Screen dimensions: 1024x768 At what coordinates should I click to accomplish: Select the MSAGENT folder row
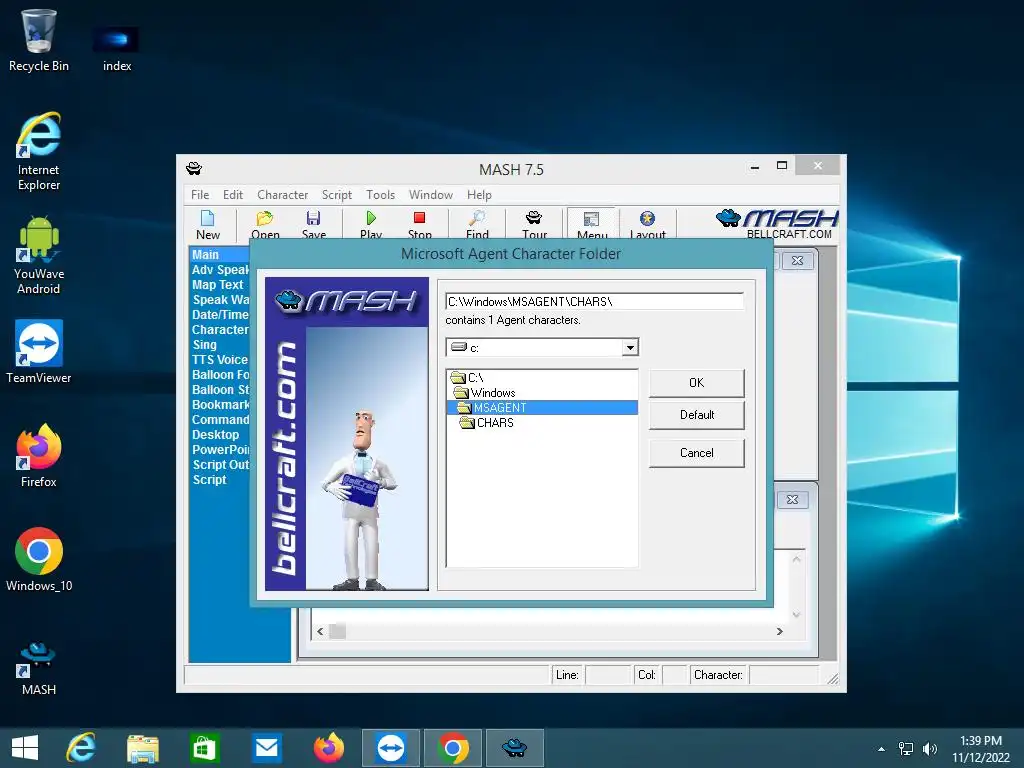(x=542, y=408)
